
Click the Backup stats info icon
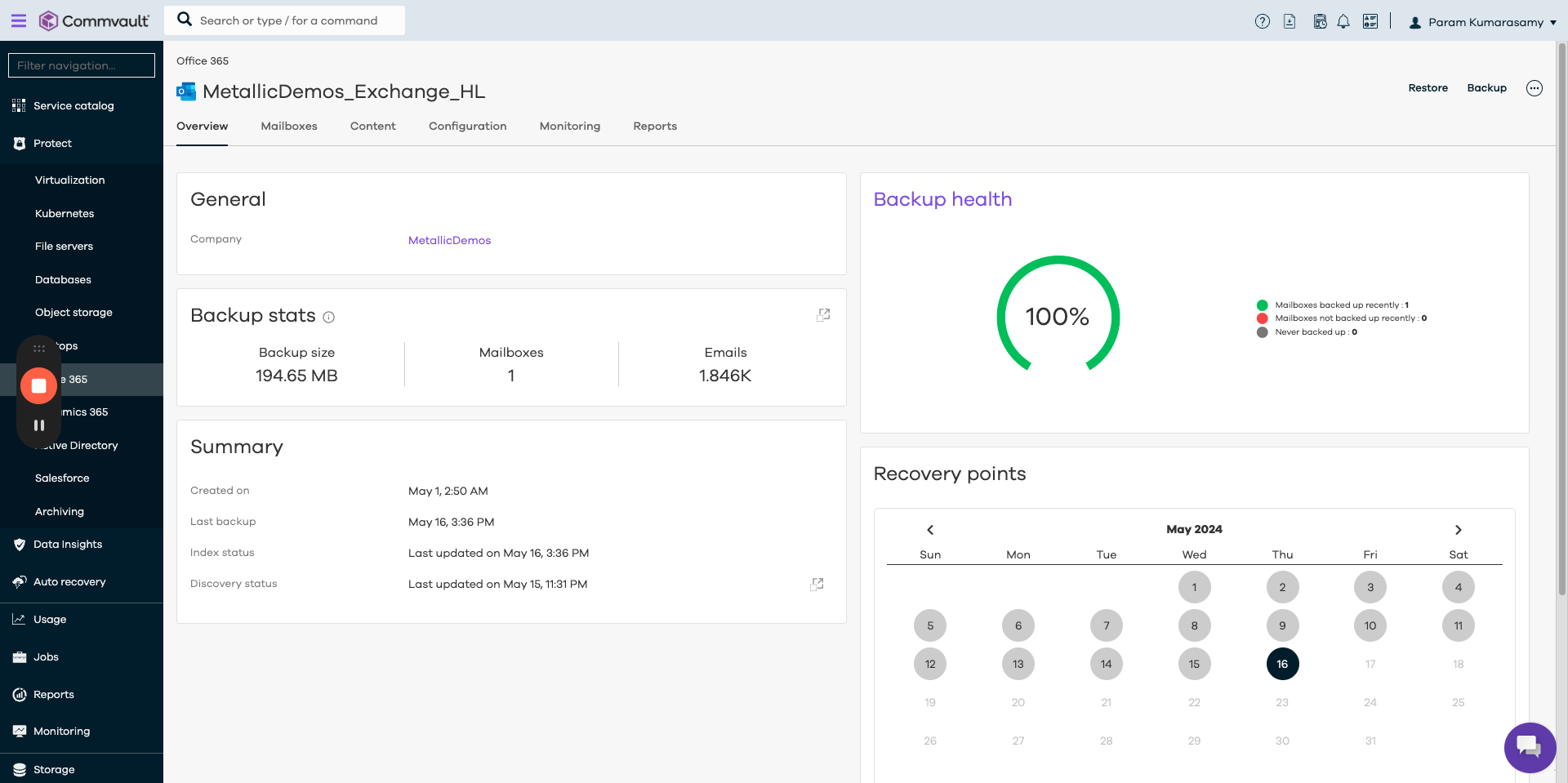click(x=328, y=318)
